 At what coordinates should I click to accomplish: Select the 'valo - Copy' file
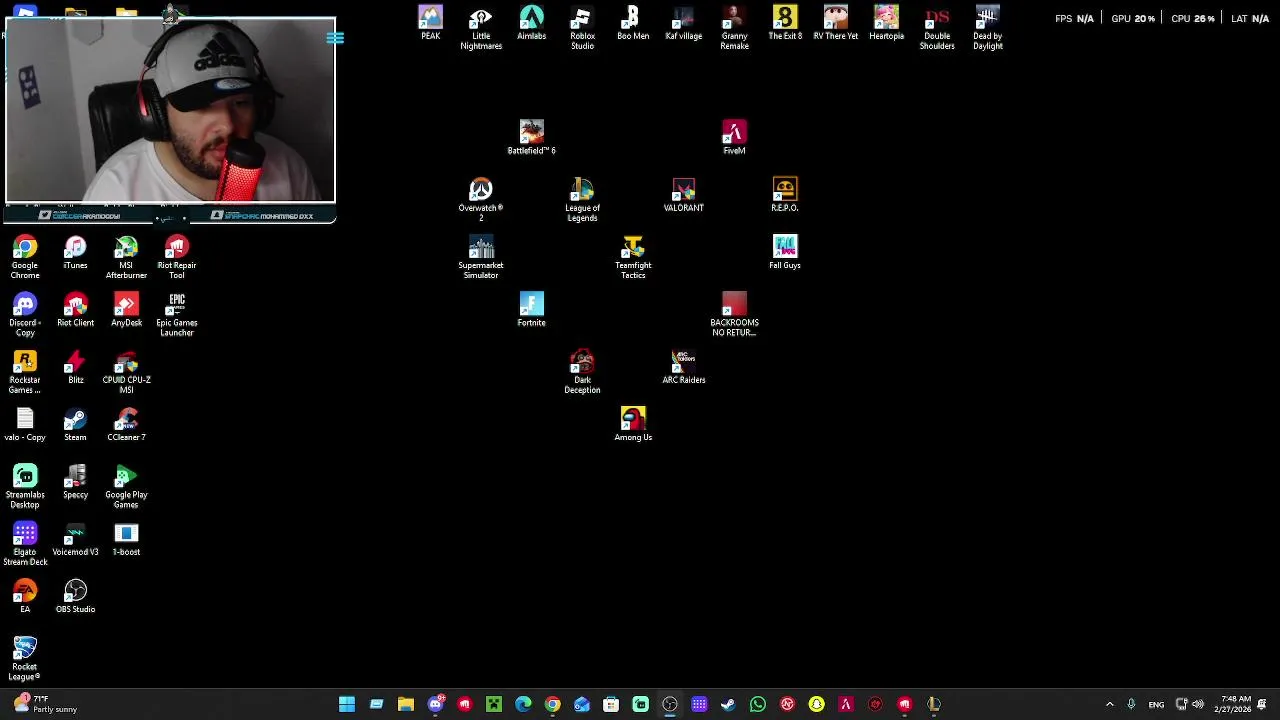[x=25, y=424]
